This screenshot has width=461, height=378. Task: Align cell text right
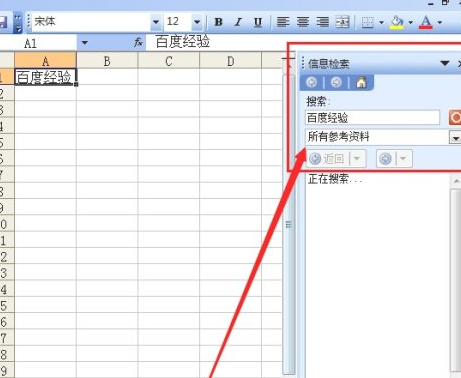pyautogui.click(x=322, y=22)
